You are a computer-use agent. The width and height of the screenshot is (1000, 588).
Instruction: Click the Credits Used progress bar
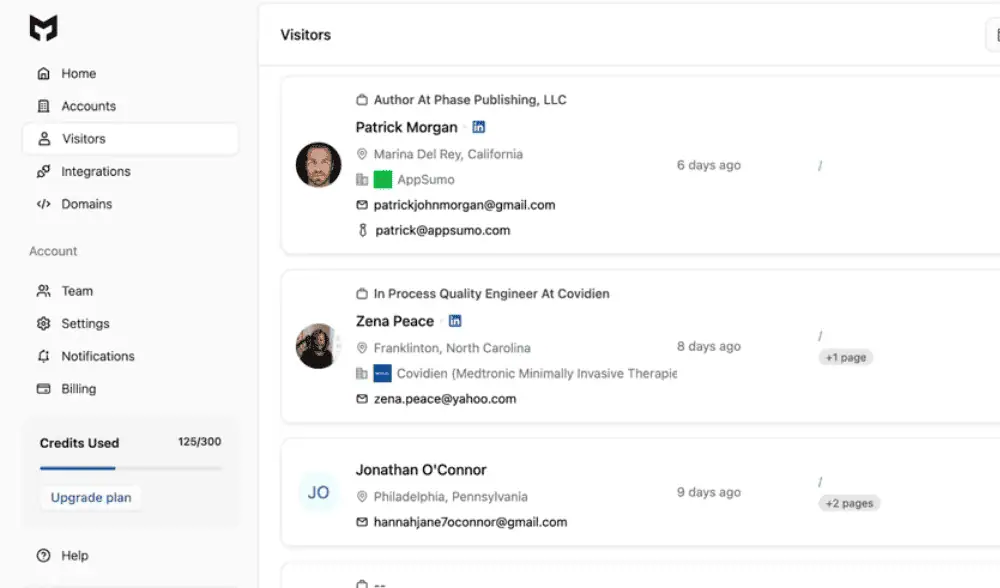click(x=130, y=468)
